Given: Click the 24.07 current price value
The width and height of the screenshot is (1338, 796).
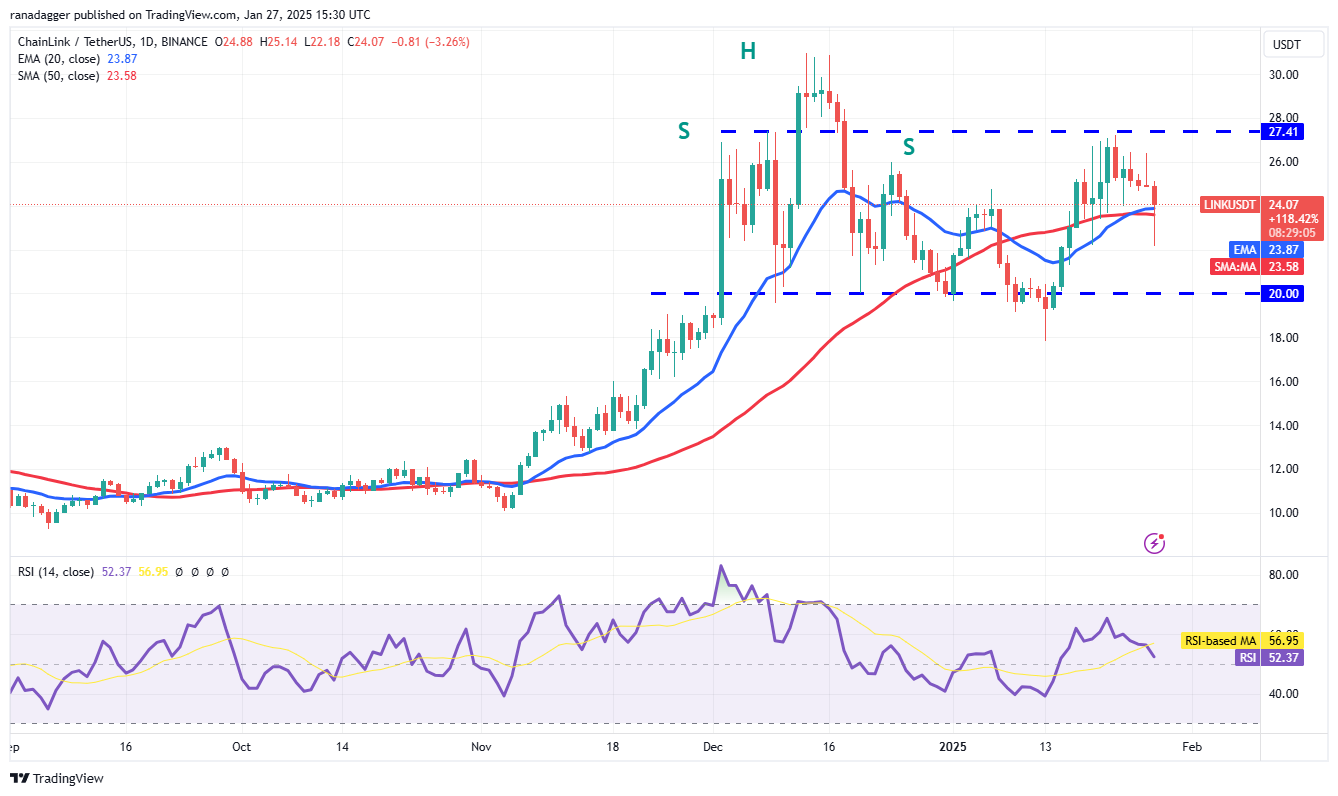Looking at the screenshot, I should tap(1285, 204).
